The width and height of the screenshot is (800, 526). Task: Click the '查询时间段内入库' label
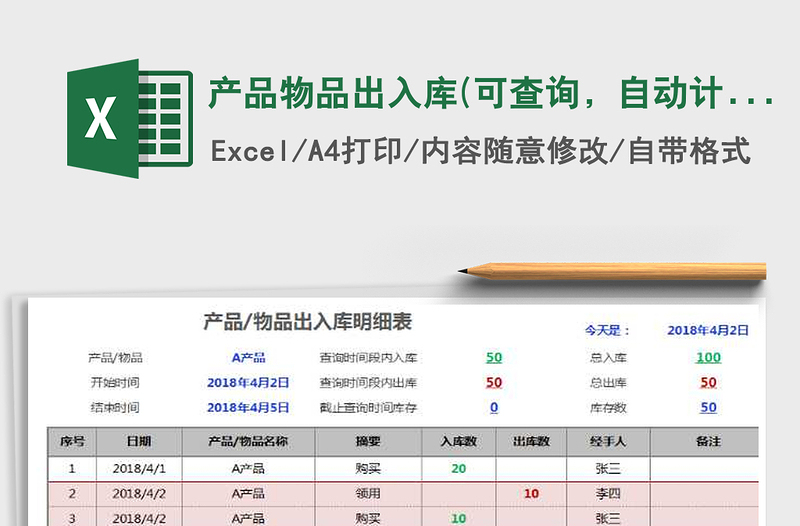(x=368, y=358)
